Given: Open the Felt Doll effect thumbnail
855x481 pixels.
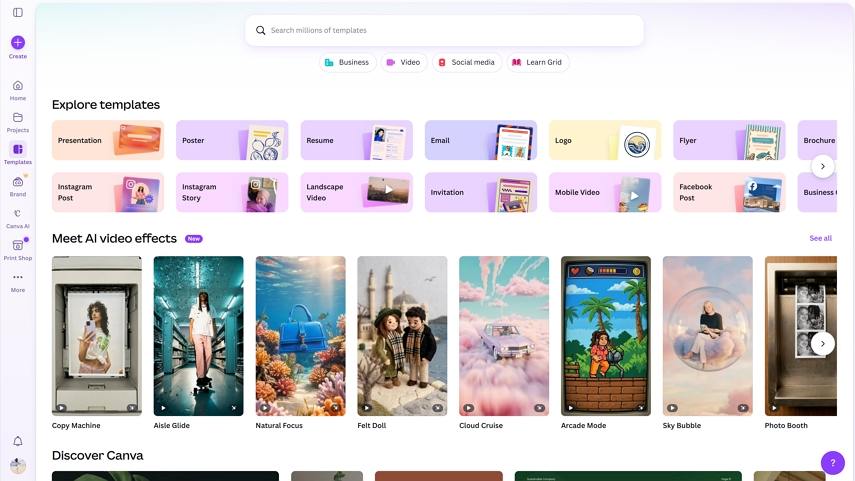Looking at the screenshot, I should point(402,336).
